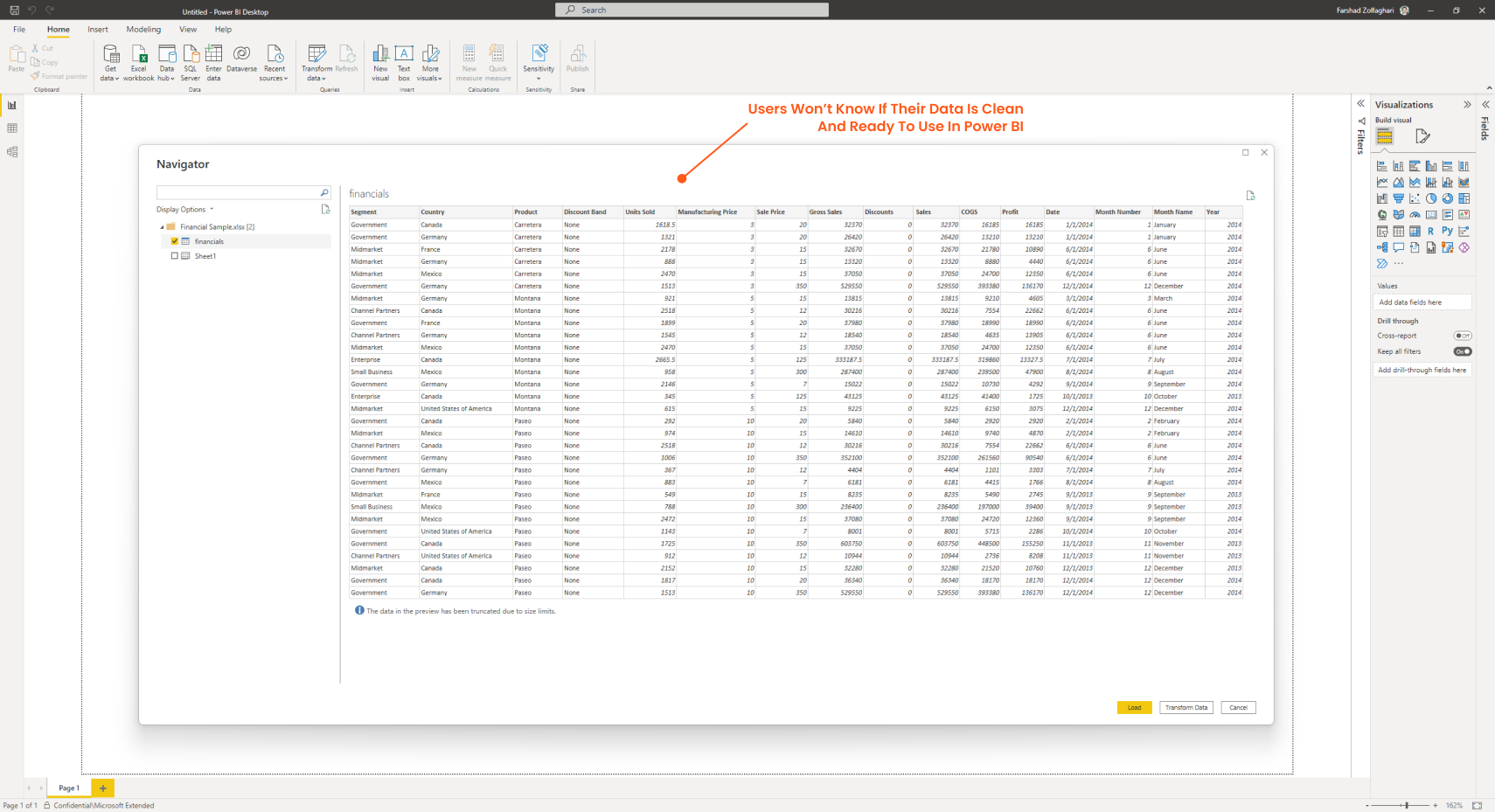
Task: Click the SQL Server icon
Action: coord(190,56)
